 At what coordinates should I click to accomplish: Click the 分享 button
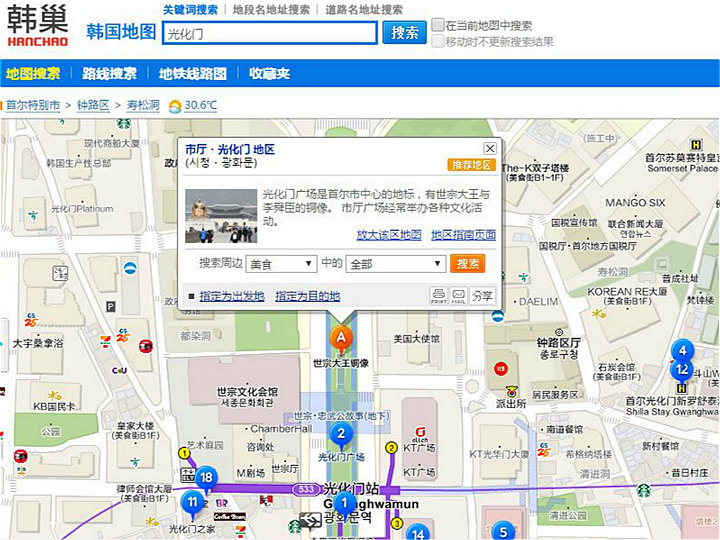tap(482, 296)
